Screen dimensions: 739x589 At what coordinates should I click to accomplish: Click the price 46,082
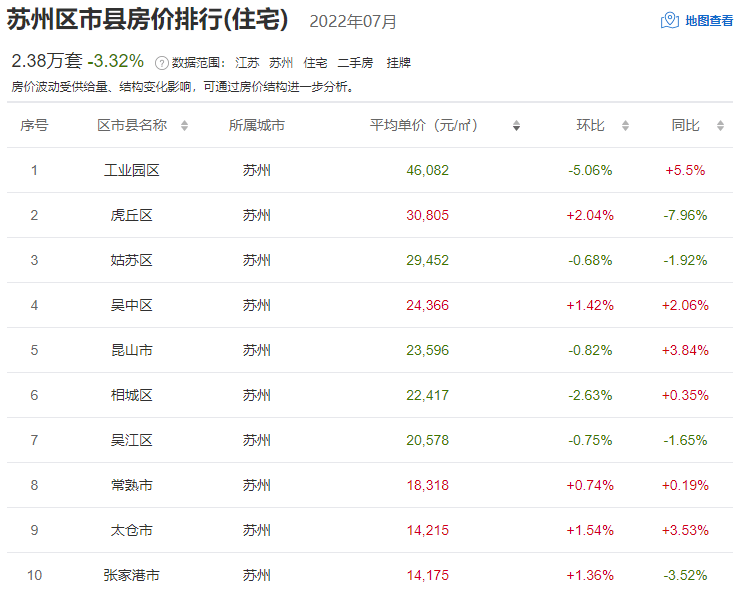click(428, 170)
